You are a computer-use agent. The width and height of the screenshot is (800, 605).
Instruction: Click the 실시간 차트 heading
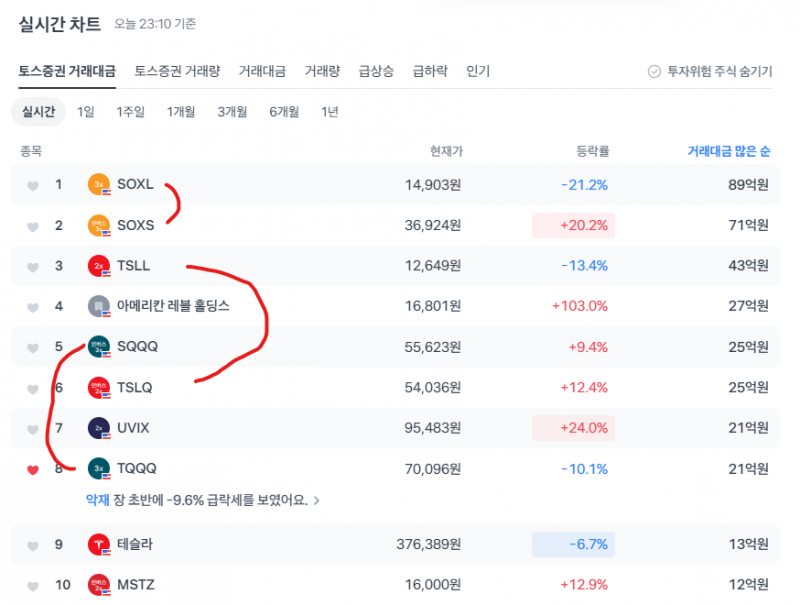(60, 24)
